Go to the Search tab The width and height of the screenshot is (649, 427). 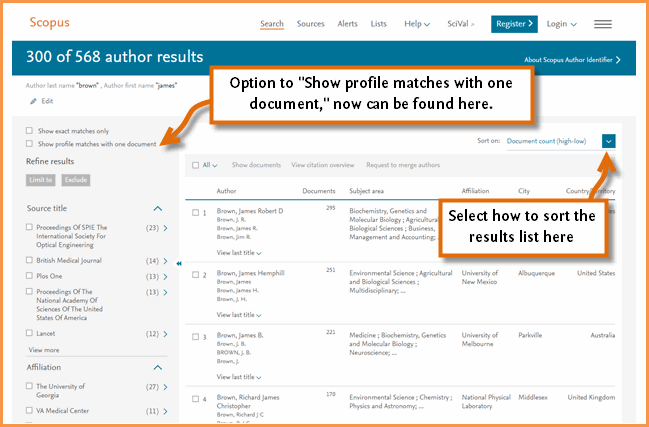272,24
